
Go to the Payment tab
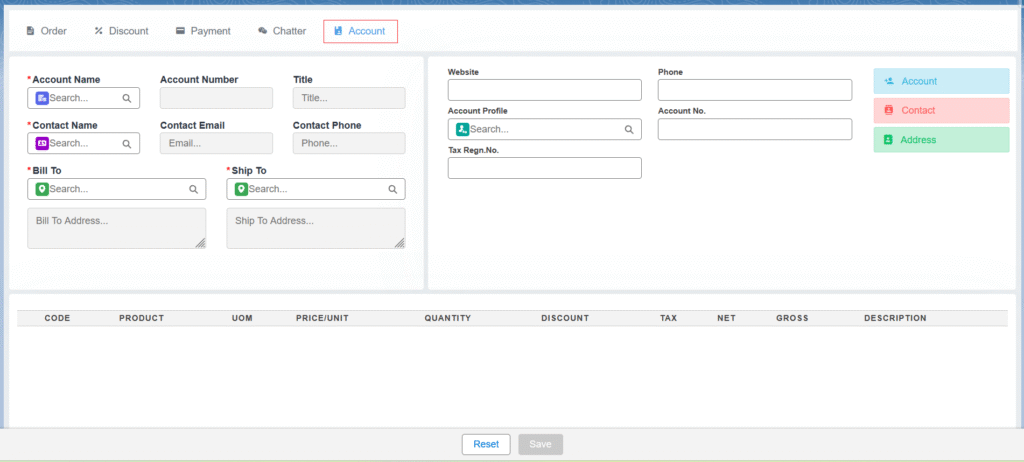203,31
